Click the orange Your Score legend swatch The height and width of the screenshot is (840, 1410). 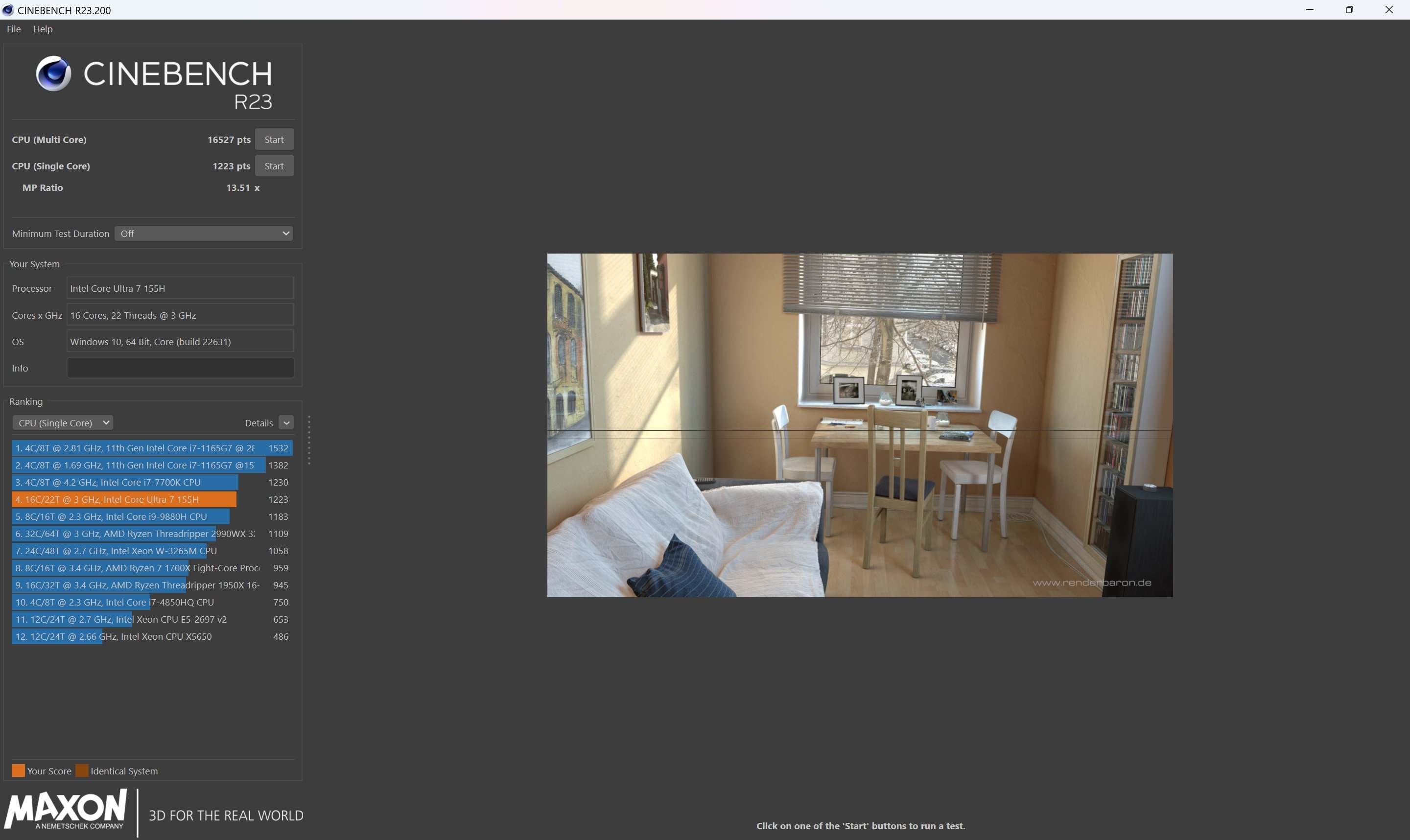(18, 770)
